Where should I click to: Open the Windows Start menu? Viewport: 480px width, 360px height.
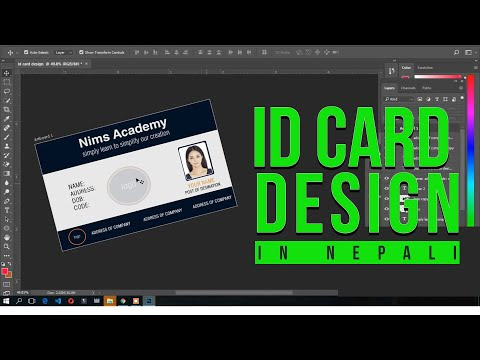(x=6, y=301)
